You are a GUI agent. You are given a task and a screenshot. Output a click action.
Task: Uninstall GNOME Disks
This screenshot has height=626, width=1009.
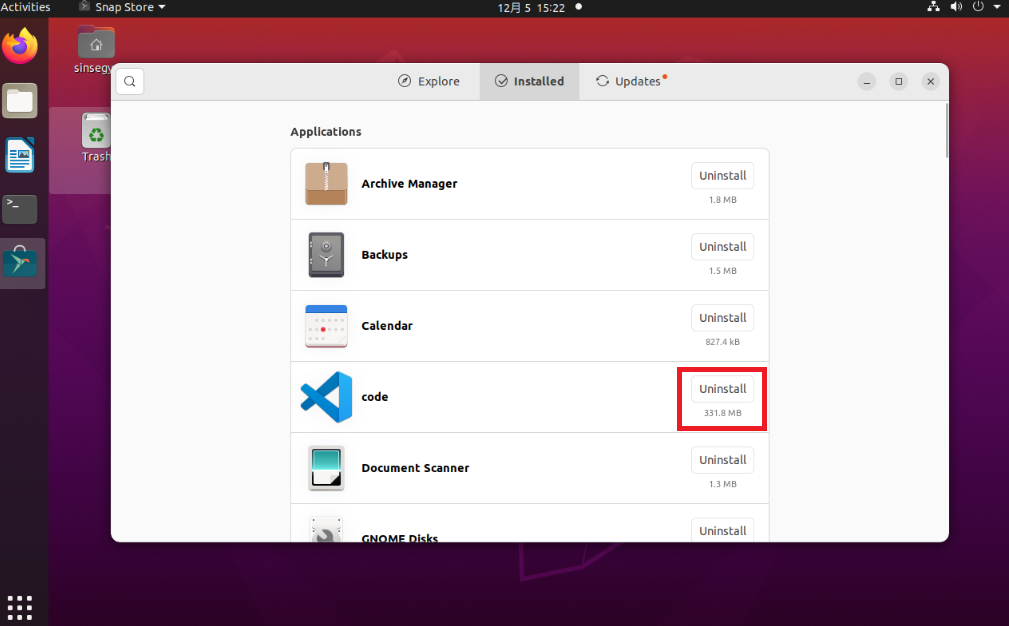[x=723, y=531]
